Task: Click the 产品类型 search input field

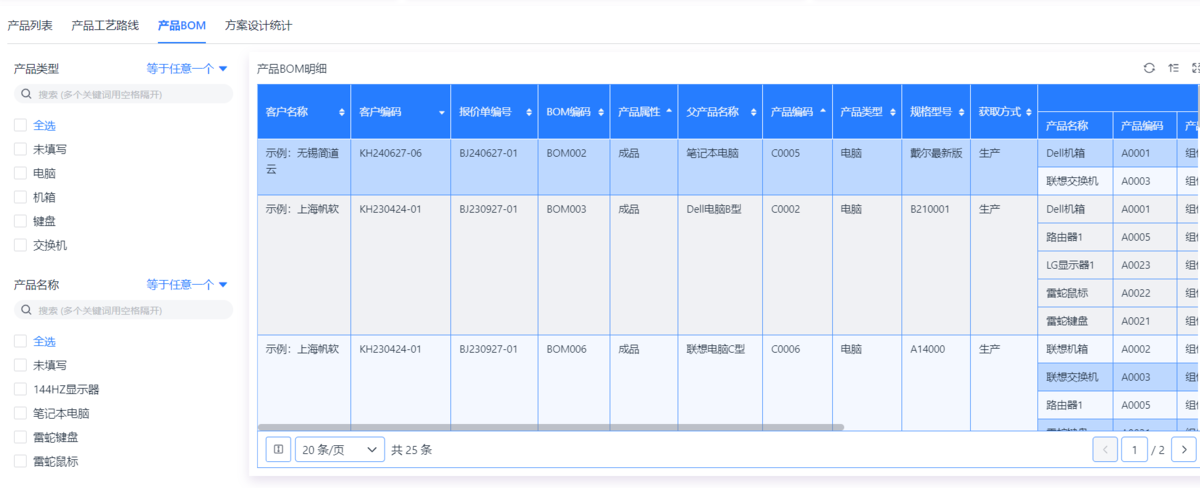Action: click(x=123, y=94)
